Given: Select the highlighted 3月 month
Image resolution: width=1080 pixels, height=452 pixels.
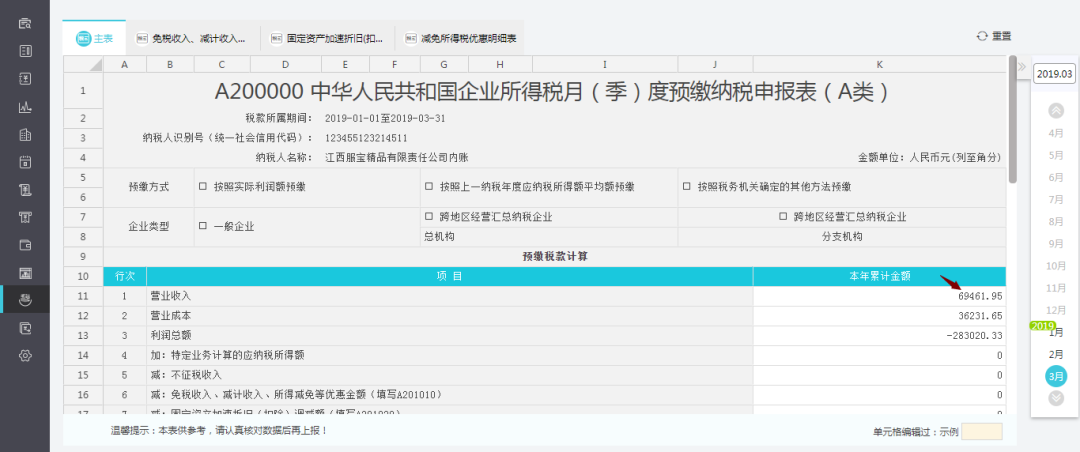Looking at the screenshot, I should [x=1055, y=376].
